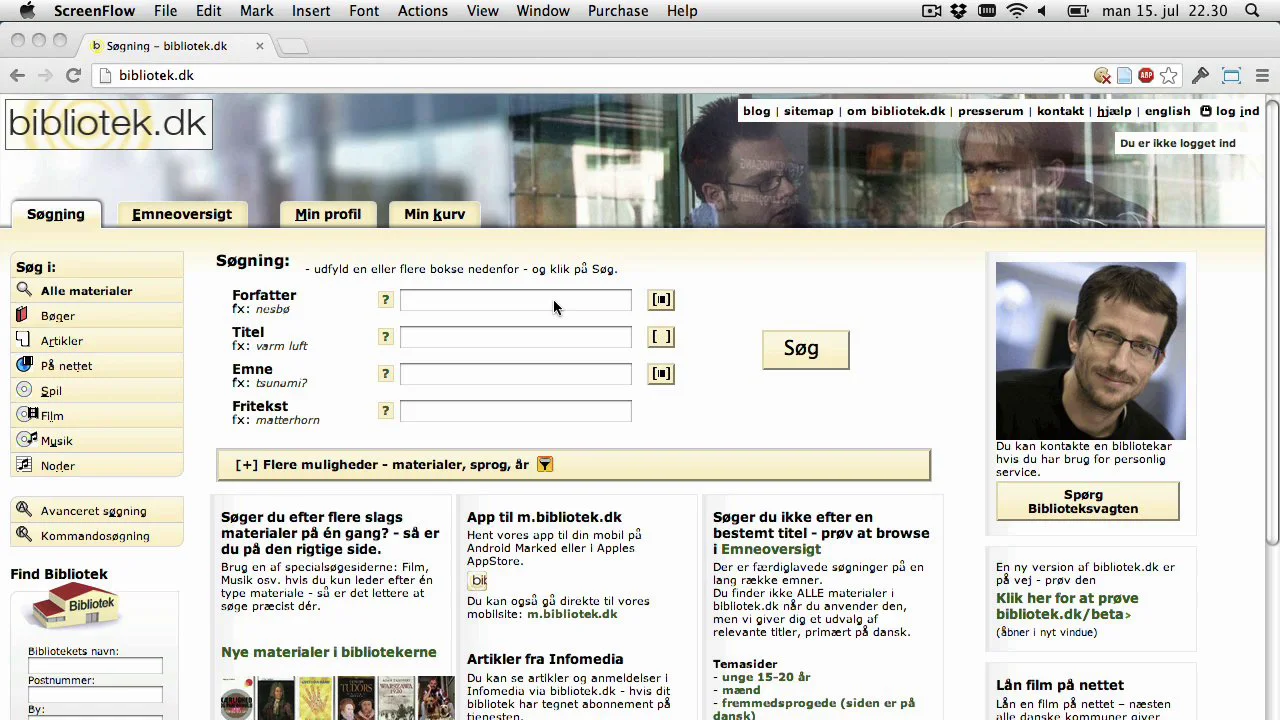Open the Purchase menu in the menu bar
Screen dimensions: 1280x720
point(618,11)
